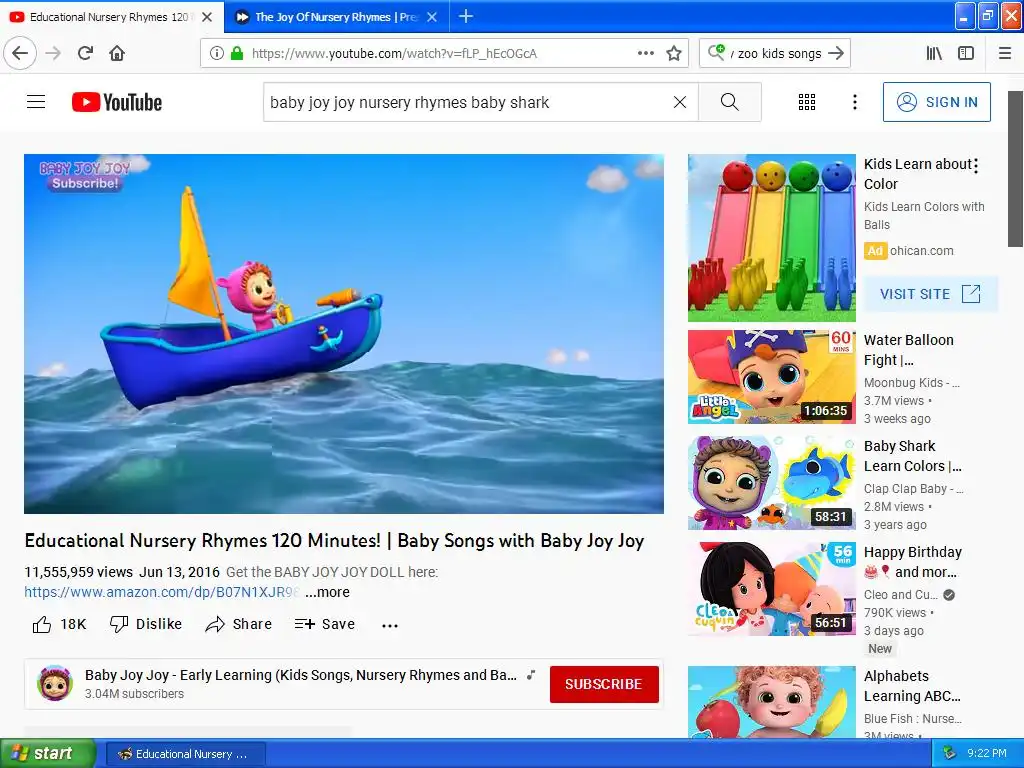Open the Firefox library icon
The height and width of the screenshot is (768, 1024).
pyautogui.click(x=934, y=54)
